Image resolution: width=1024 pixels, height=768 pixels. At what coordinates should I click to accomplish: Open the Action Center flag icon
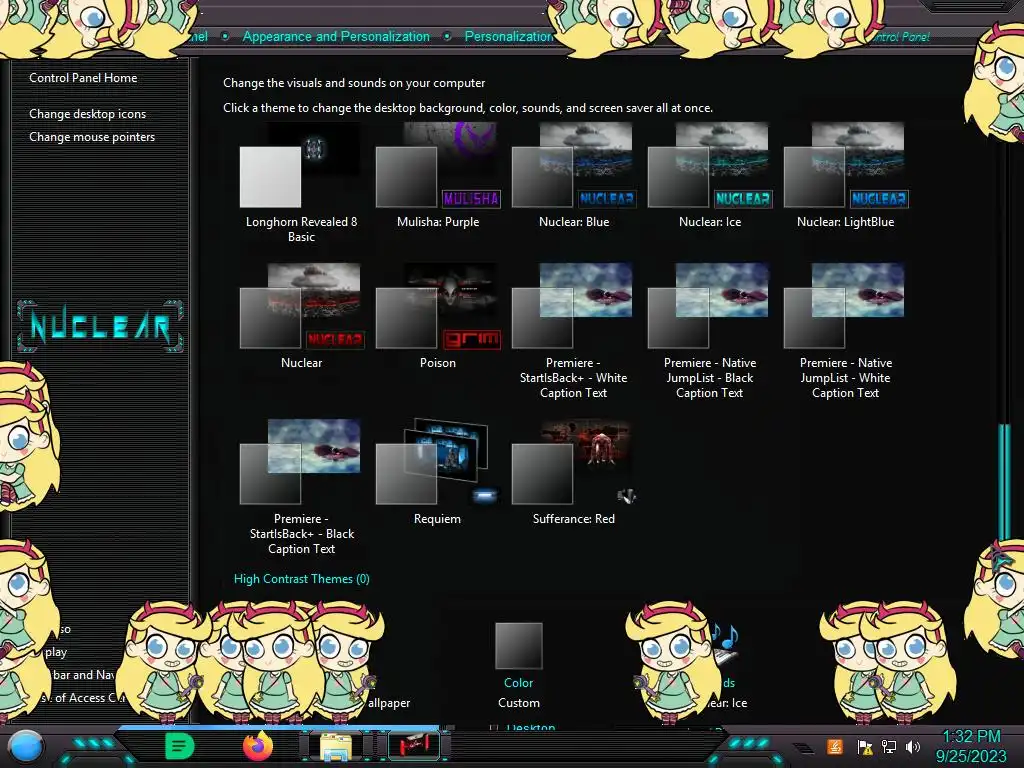tap(865, 747)
